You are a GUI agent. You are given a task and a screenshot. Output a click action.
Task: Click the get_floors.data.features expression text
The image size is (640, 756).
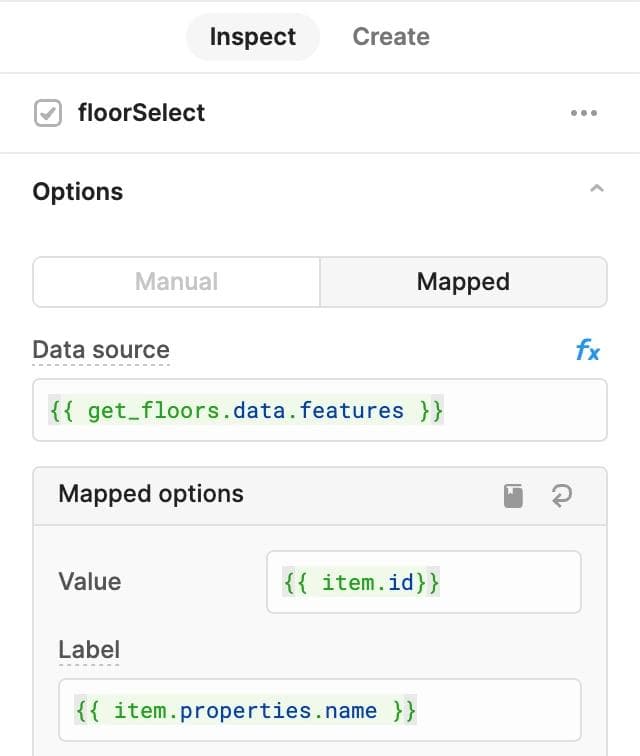tap(246, 410)
